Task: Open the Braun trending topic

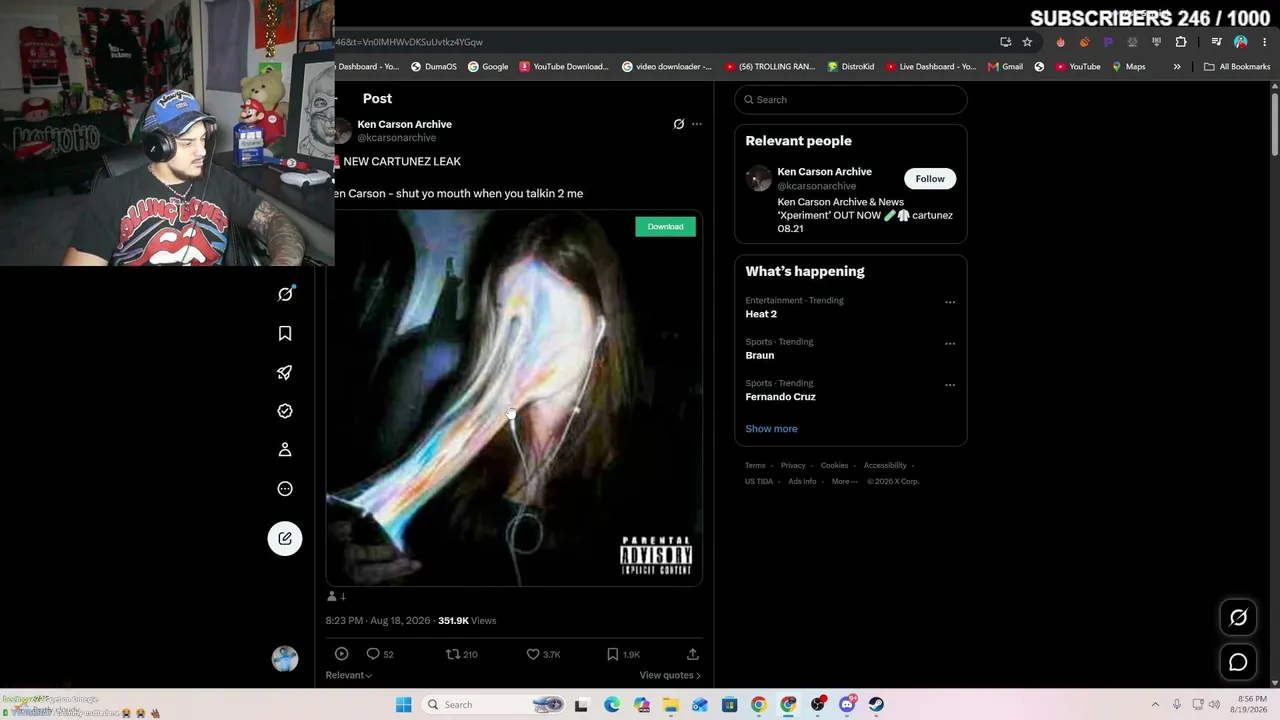Action: pos(760,356)
